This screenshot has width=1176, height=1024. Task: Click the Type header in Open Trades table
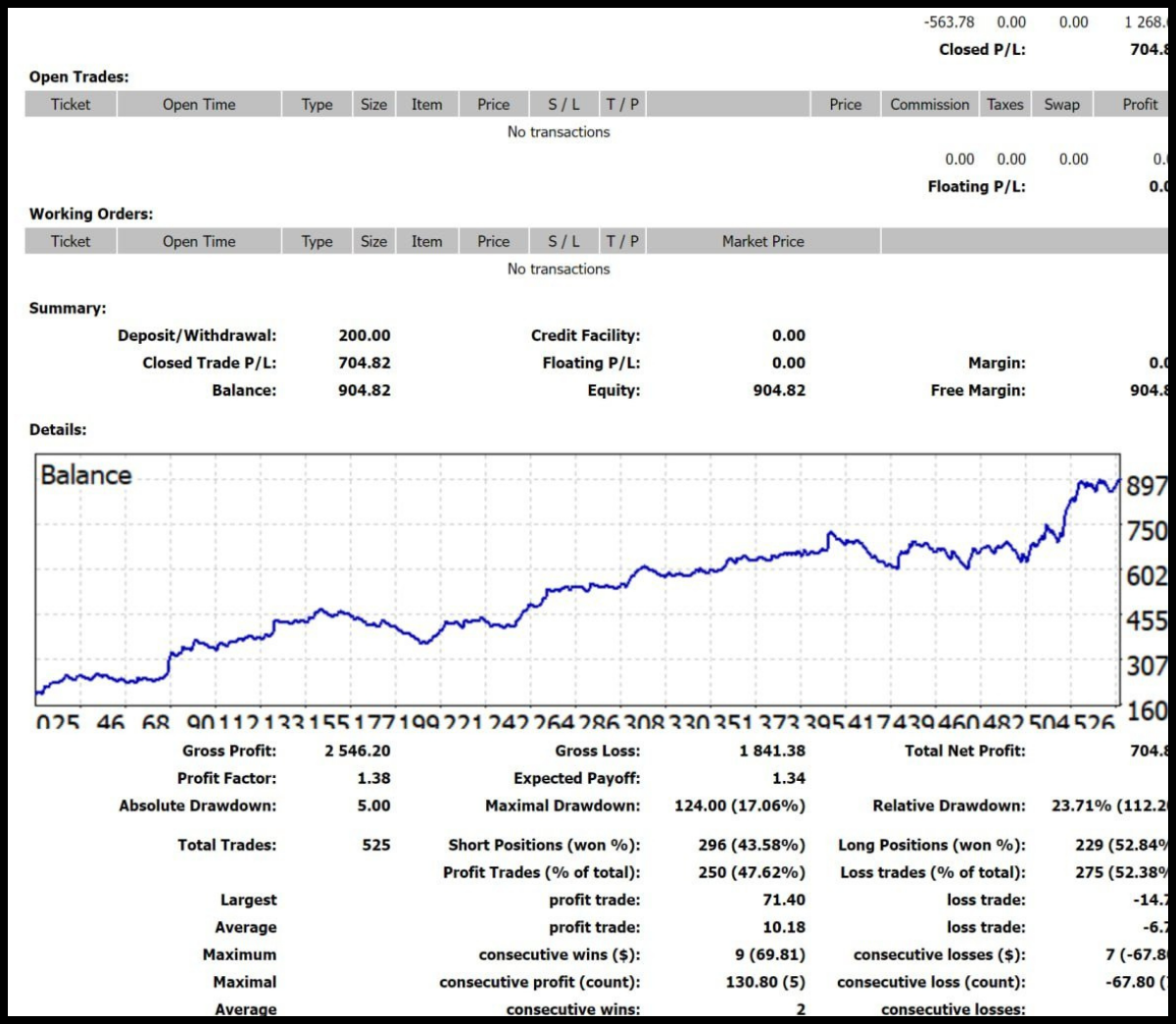tap(317, 104)
